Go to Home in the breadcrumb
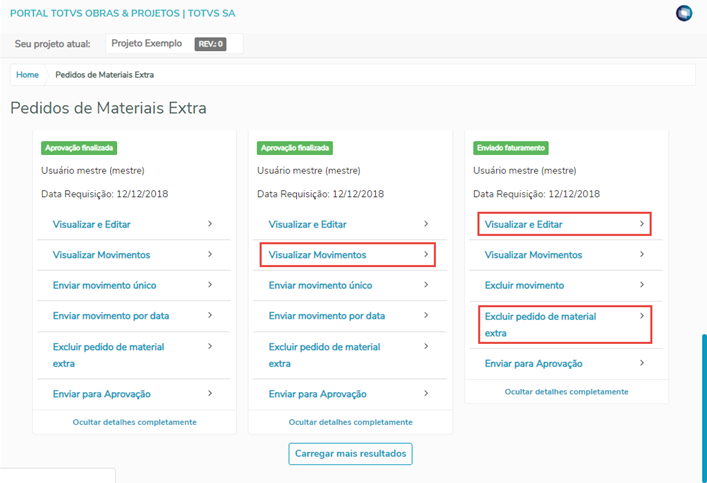The height and width of the screenshot is (483, 707). 28,75
